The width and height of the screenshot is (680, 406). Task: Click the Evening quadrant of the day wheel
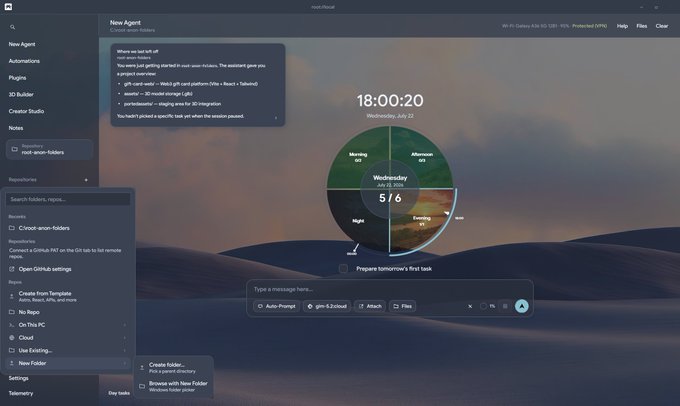pos(421,220)
